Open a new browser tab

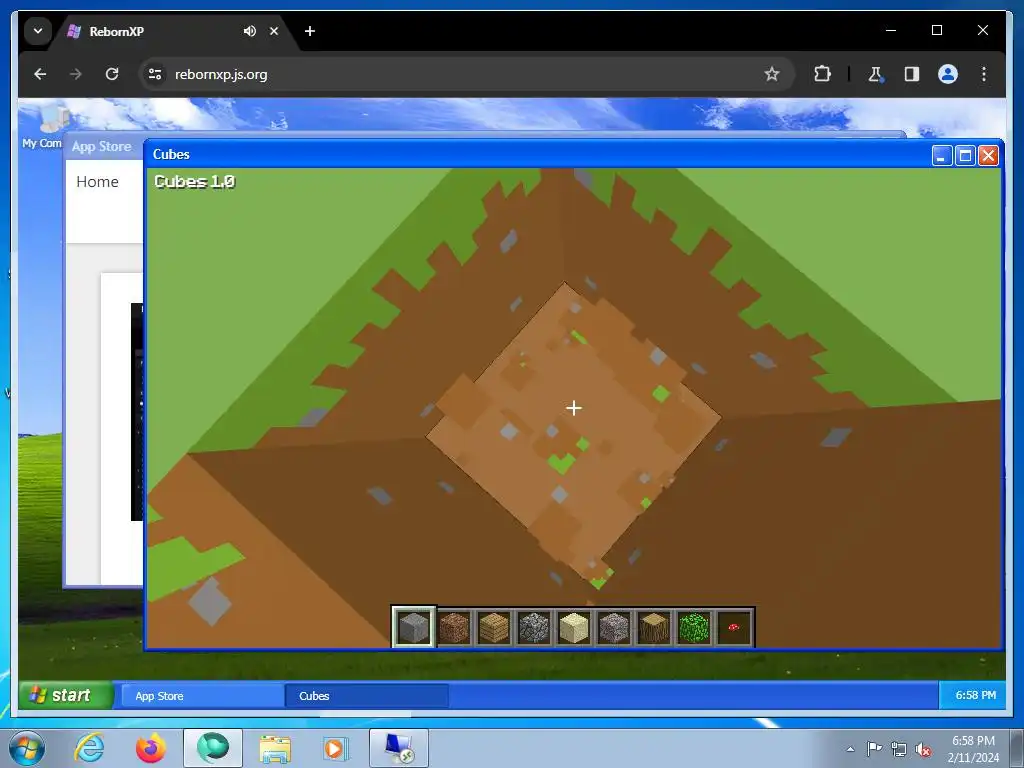pos(310,31)
